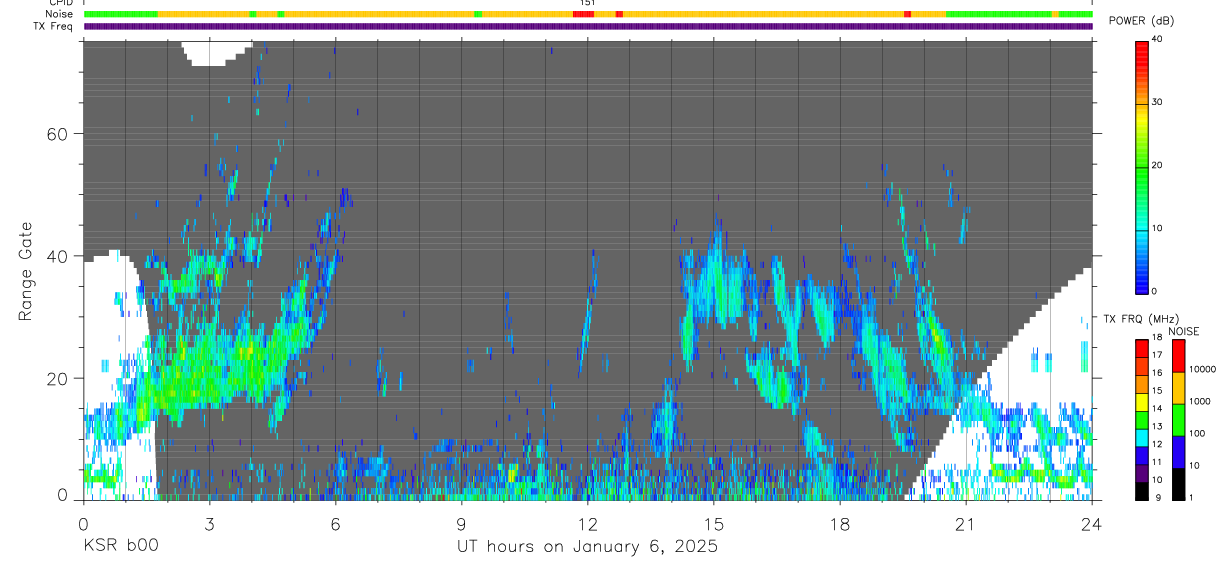
Task: Click the 21 hour tick label on x-axis
Action: tap(965, 524)
